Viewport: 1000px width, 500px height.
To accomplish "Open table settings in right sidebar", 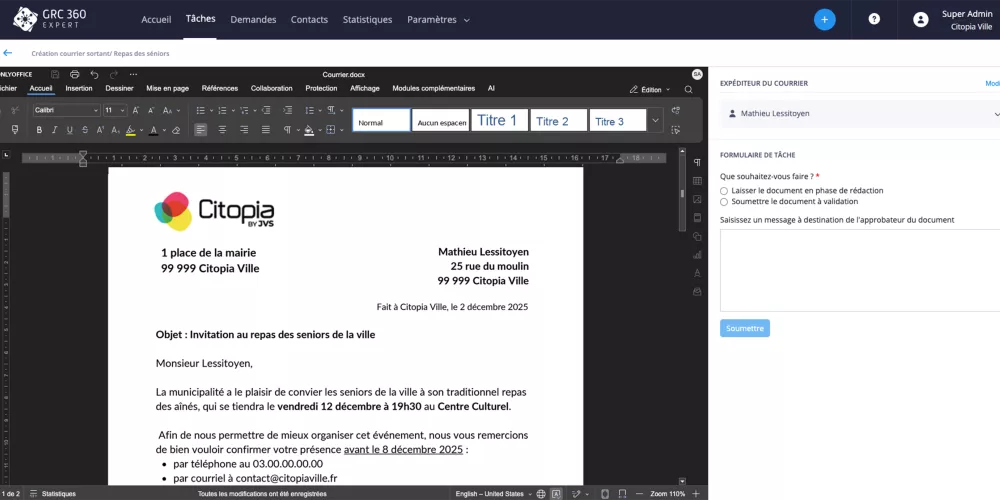I will 696,180.
